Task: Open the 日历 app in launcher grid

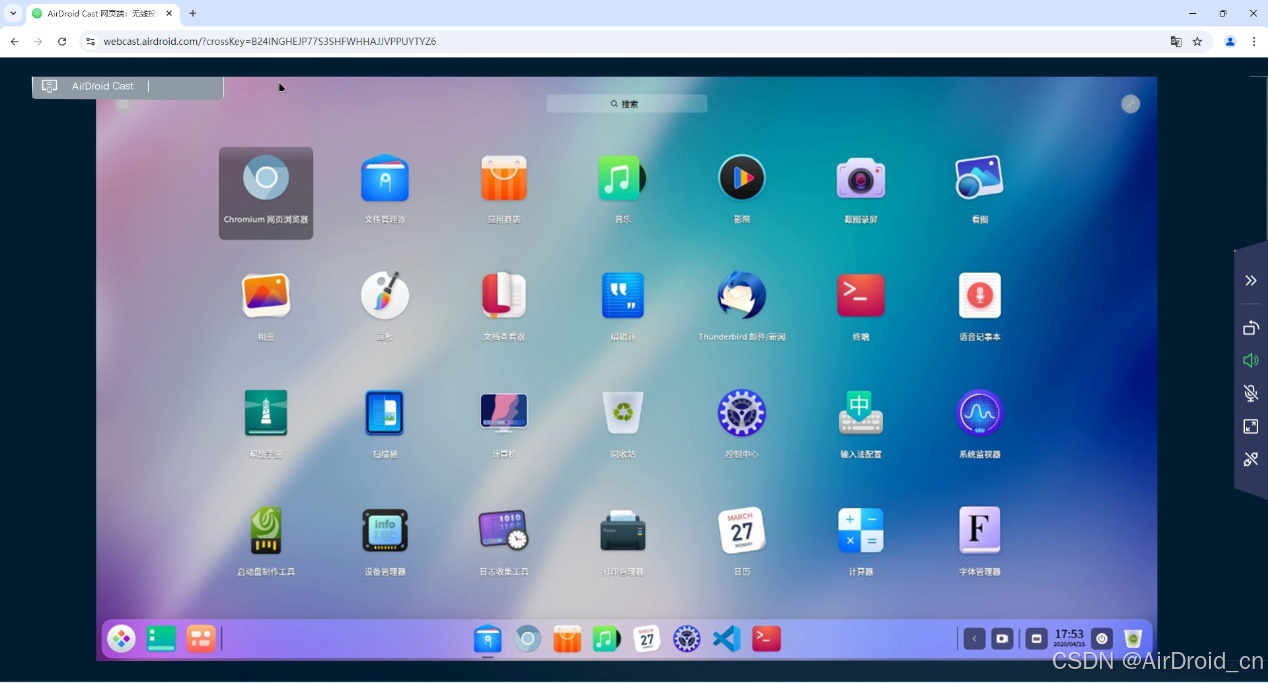Action: click(741, 530)
